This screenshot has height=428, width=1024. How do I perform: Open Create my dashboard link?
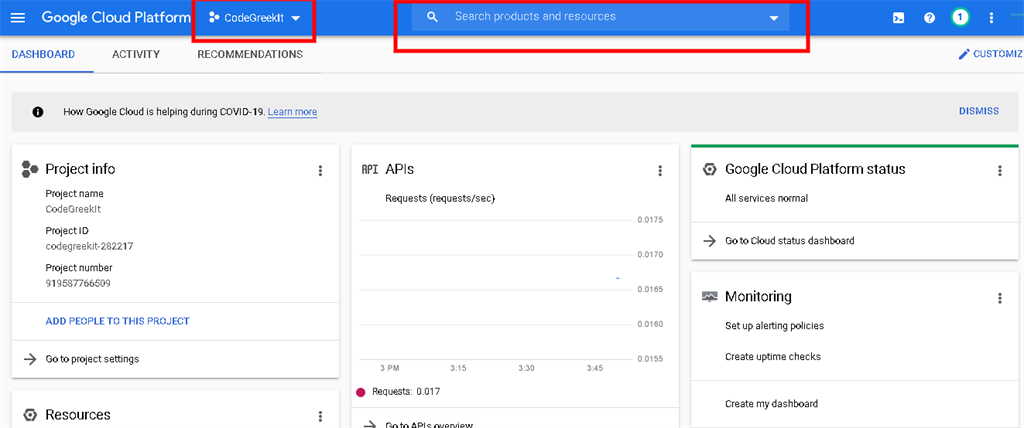(771, 404)
